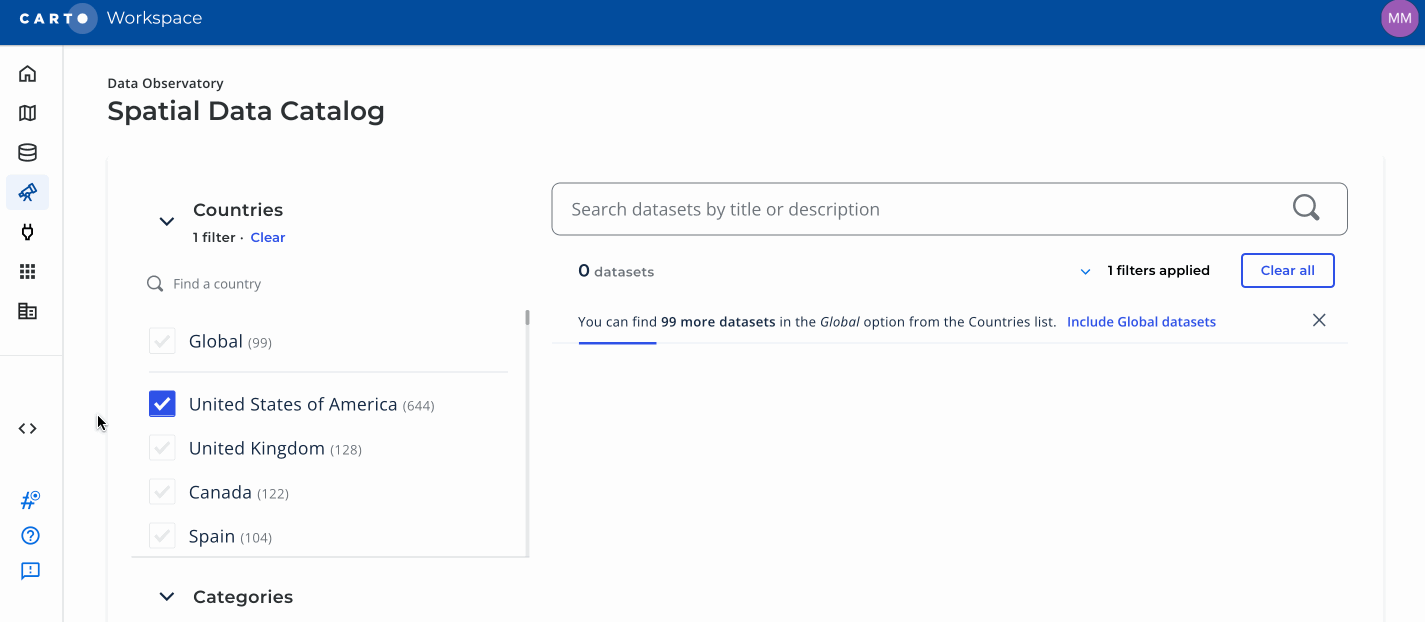
Task: Expand the Categories filter section
Action: pyautogui.click(x=167, y=597)
